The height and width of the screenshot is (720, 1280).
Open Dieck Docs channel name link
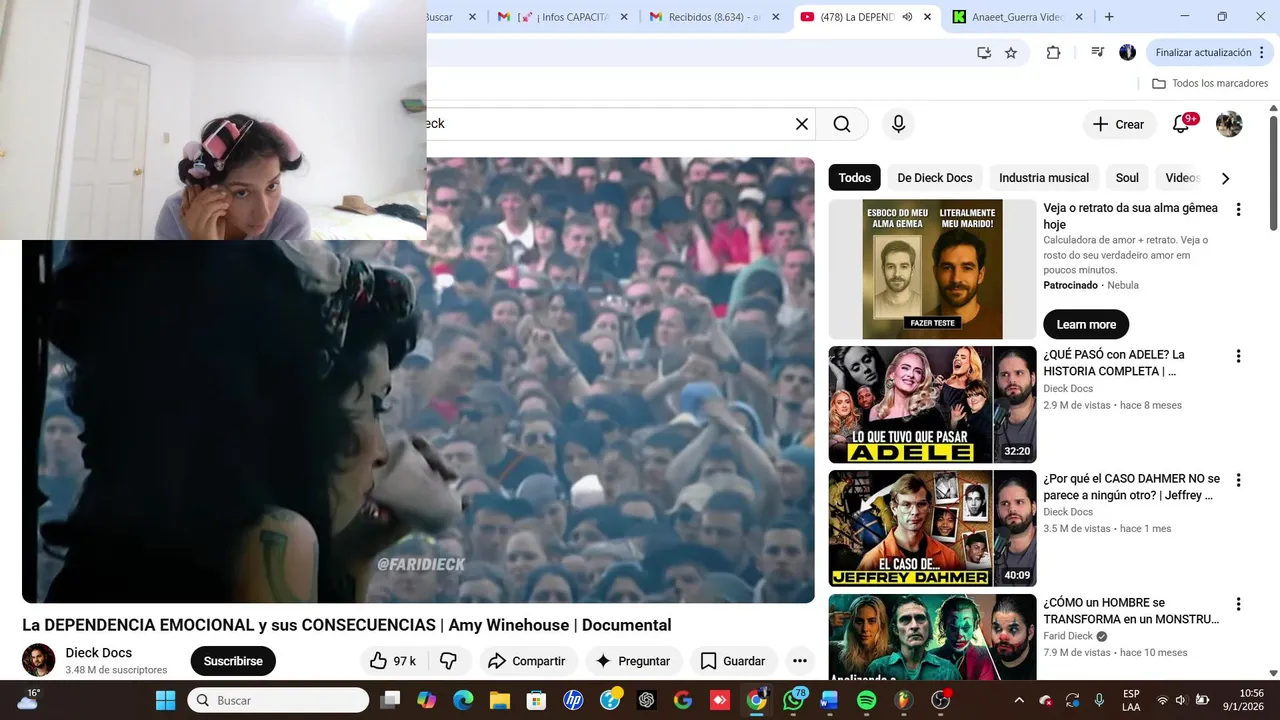98,653
